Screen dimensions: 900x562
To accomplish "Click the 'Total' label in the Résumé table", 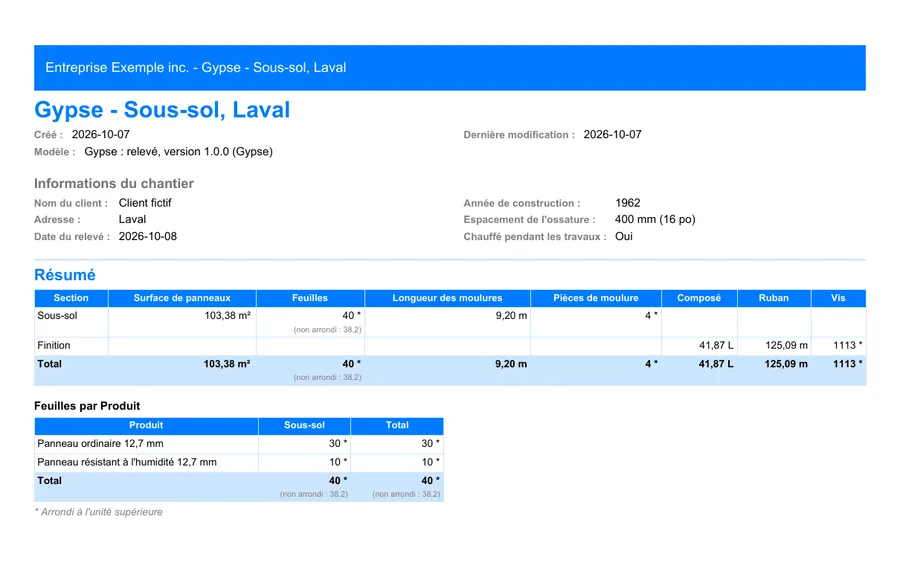I will [49, 364].
